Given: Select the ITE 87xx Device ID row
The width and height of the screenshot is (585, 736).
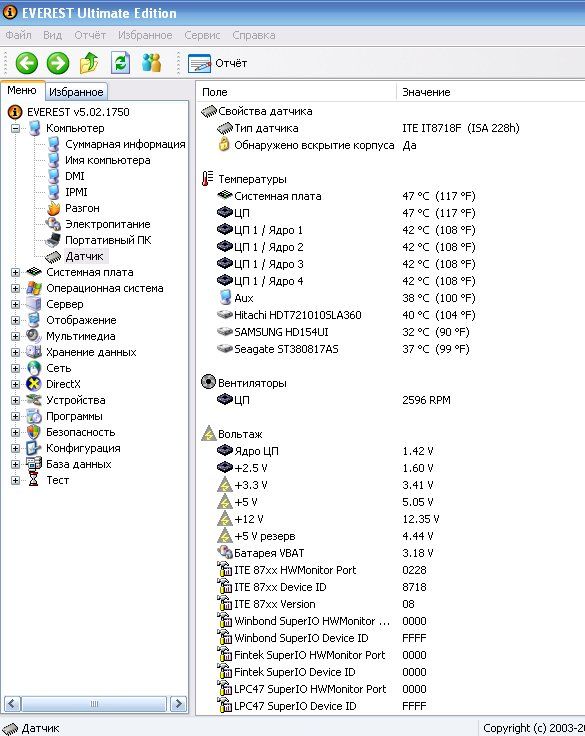Looking at the screenshot, I should pyautogui.click(x=391, y=587).
